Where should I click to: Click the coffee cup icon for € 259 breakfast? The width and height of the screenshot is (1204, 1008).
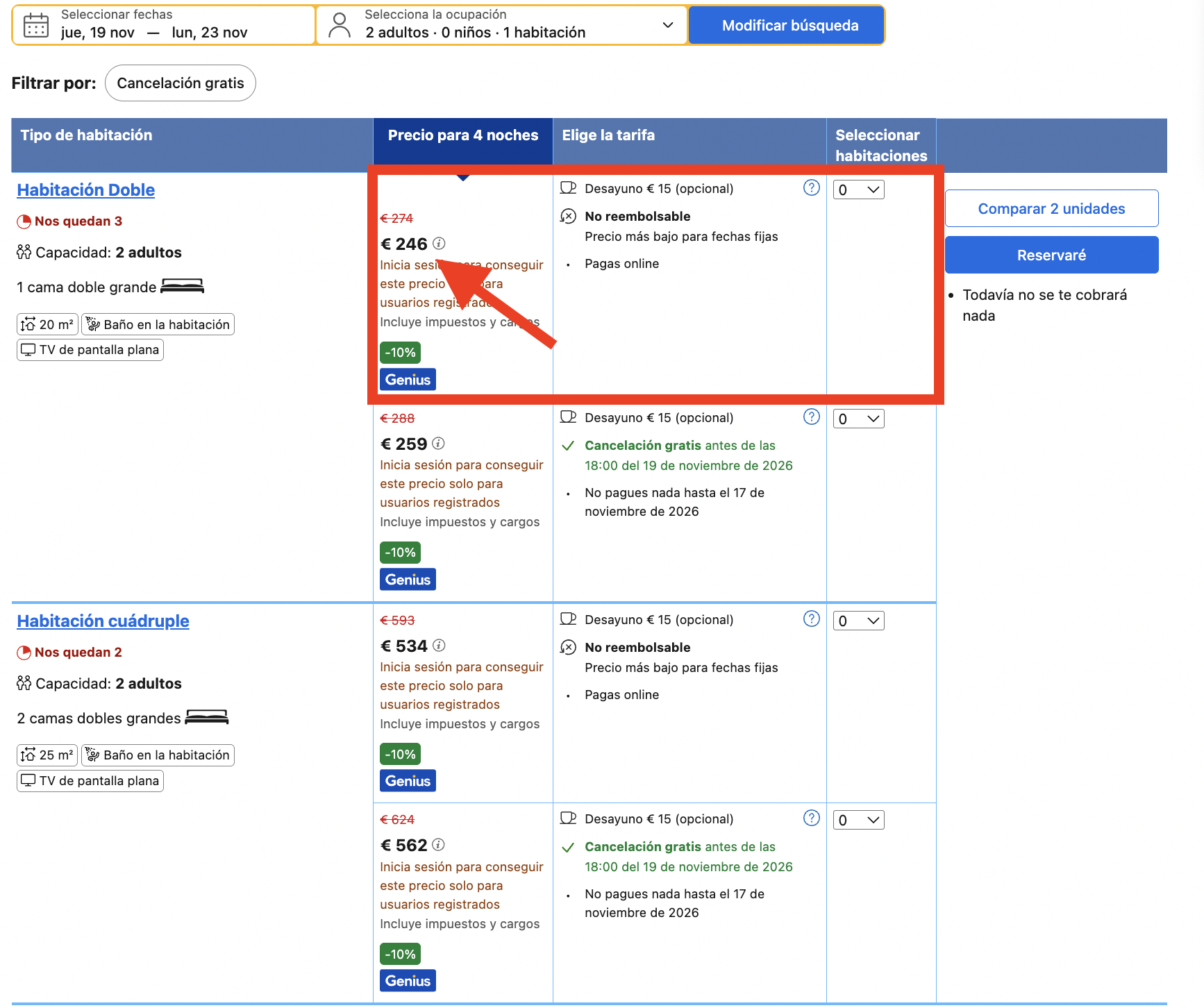(x=569, y=417)
